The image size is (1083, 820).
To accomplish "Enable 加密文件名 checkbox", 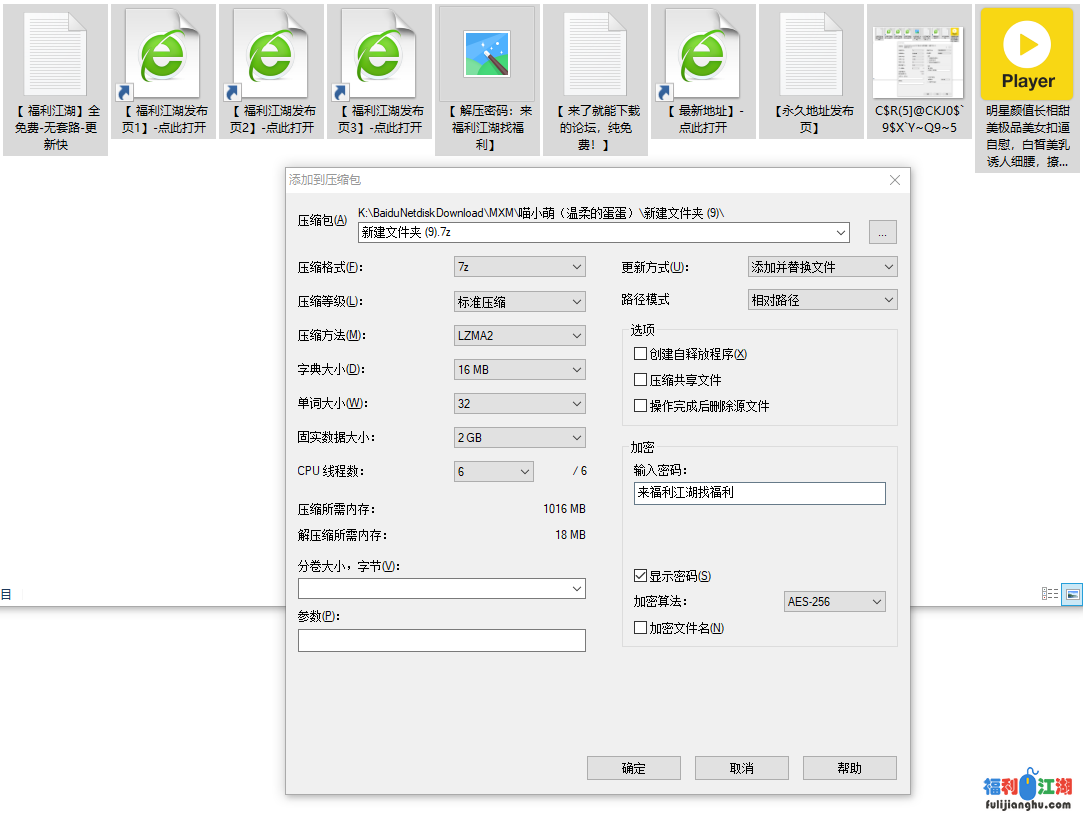I will pyautogui.click(x=641, y=628).
